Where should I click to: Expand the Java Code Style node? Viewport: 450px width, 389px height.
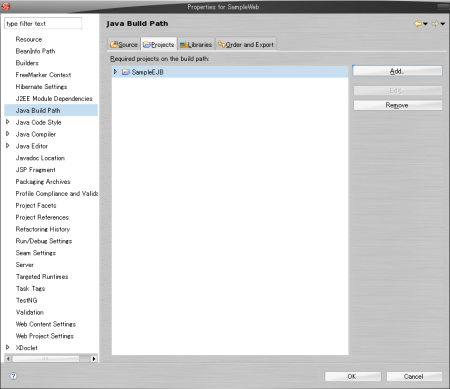(x=8, y=122)
